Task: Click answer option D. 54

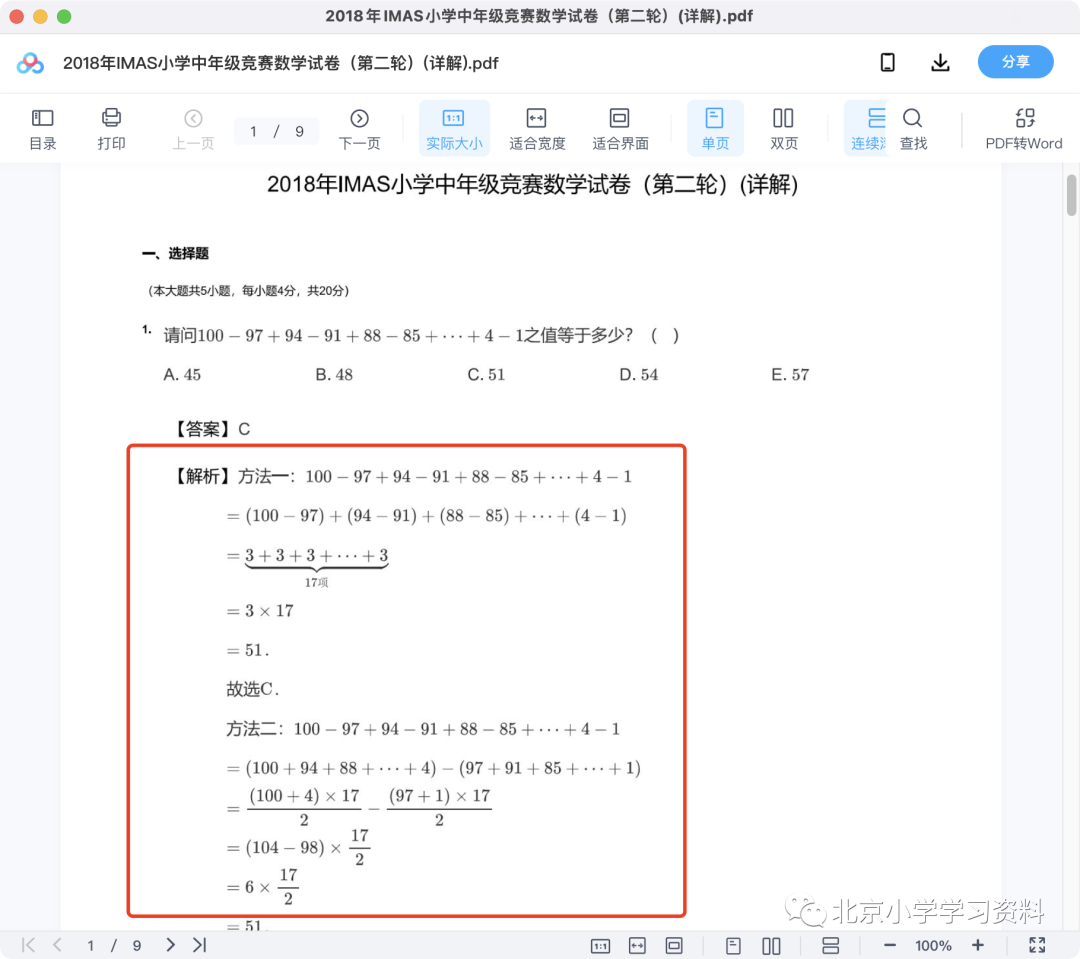Action: click(x=638, y=375)
